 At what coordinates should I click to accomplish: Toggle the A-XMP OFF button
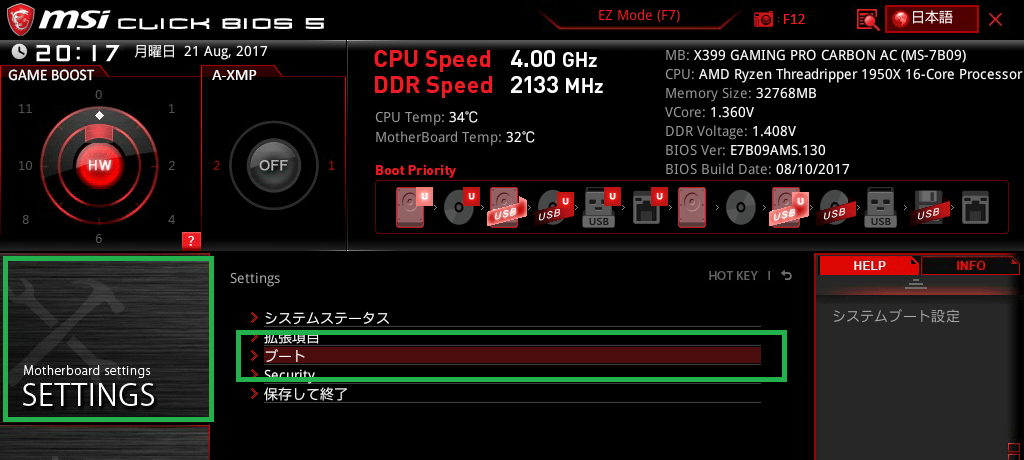point(273,165)
